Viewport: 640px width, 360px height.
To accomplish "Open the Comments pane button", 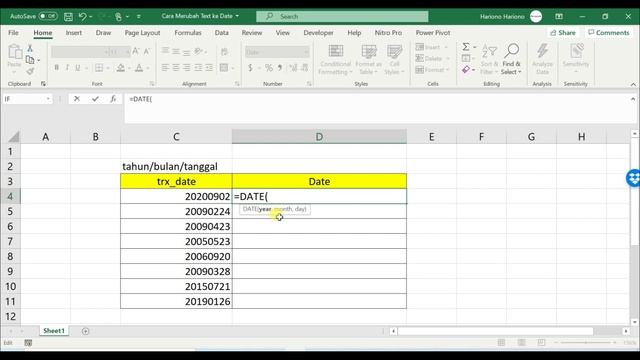I will (x=609, y=33).
